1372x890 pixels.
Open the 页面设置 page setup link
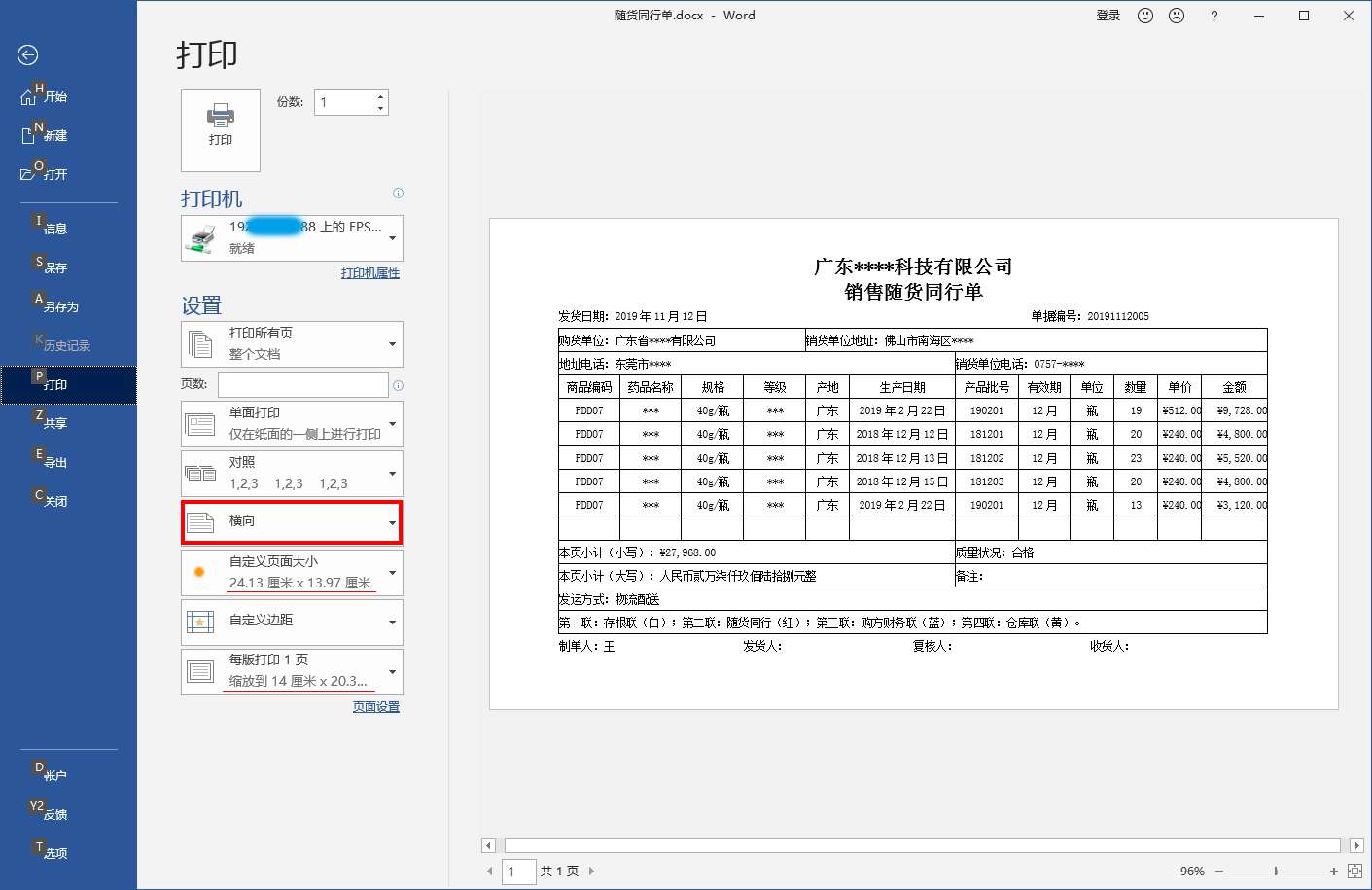[376, 707]
